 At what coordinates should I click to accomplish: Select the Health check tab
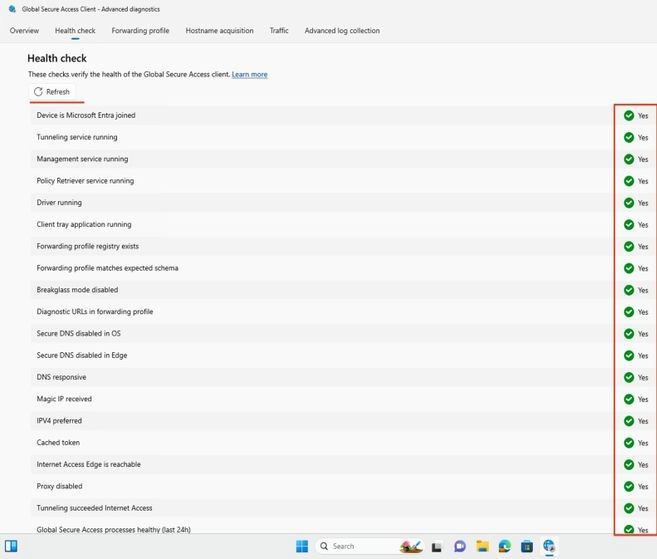(x=75, y=31)
